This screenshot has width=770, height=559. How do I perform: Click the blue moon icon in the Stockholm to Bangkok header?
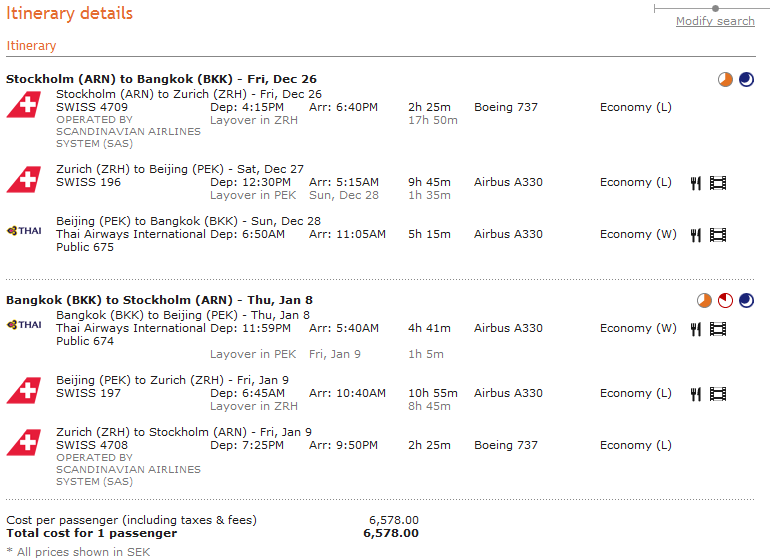(746, 79)
